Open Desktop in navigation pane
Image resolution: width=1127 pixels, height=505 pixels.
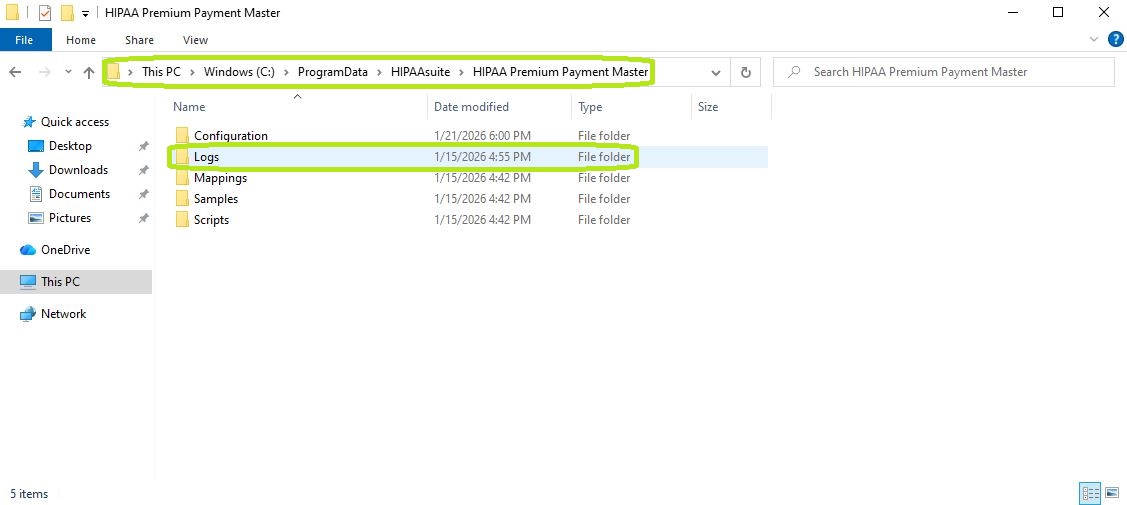[70, 146]
